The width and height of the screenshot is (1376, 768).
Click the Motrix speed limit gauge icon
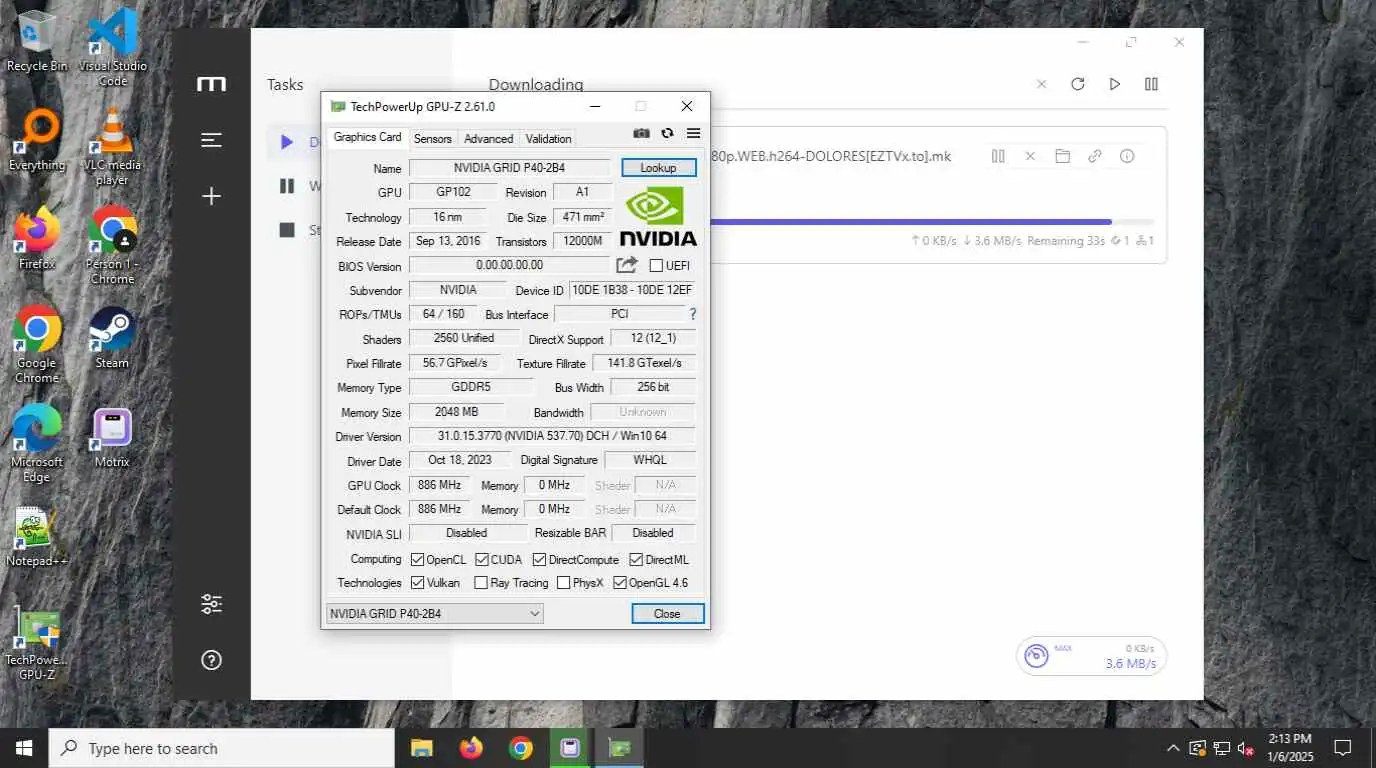click(x=1037, y=656)
